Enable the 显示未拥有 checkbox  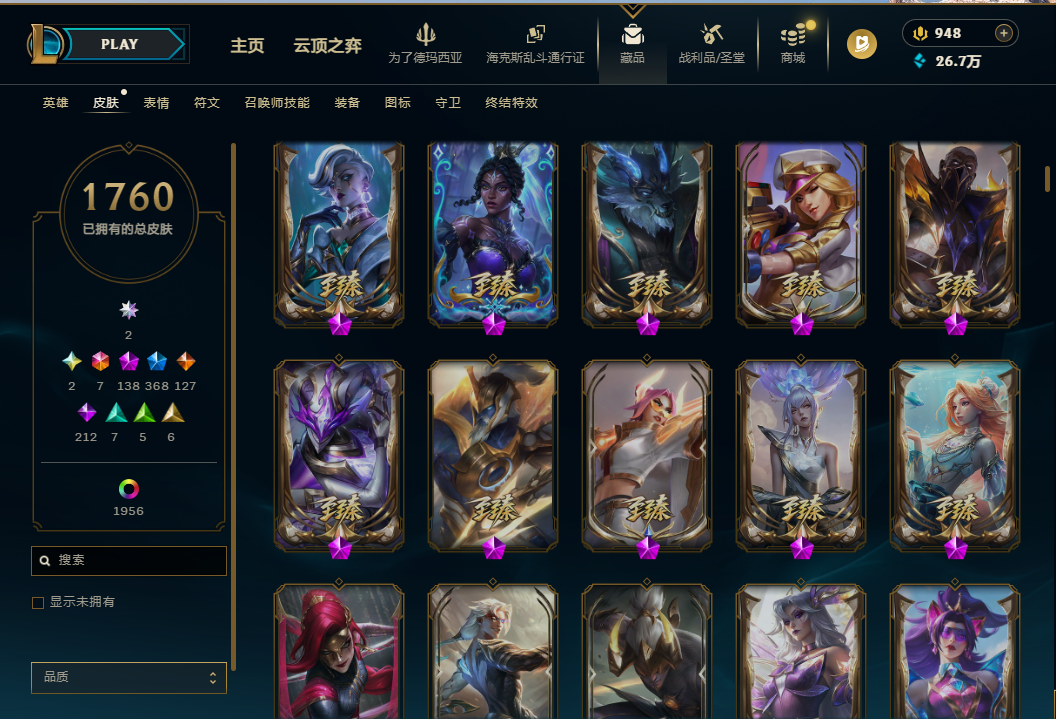[38, 603]
